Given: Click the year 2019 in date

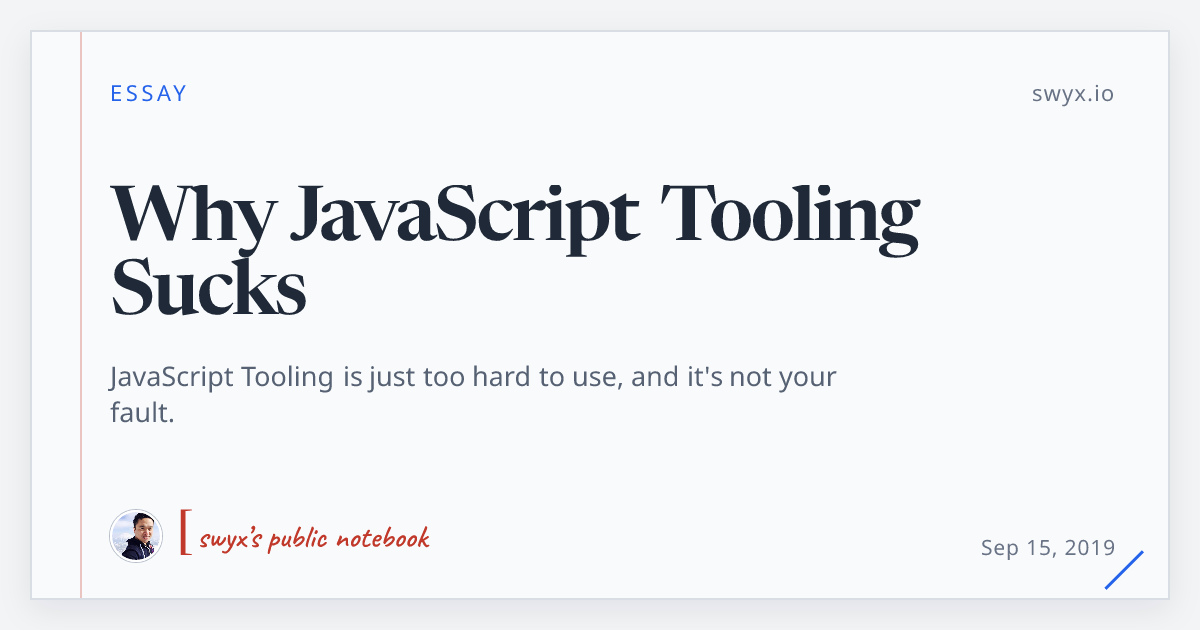Looking at the screenshot, I should [x=1090, y=547].
